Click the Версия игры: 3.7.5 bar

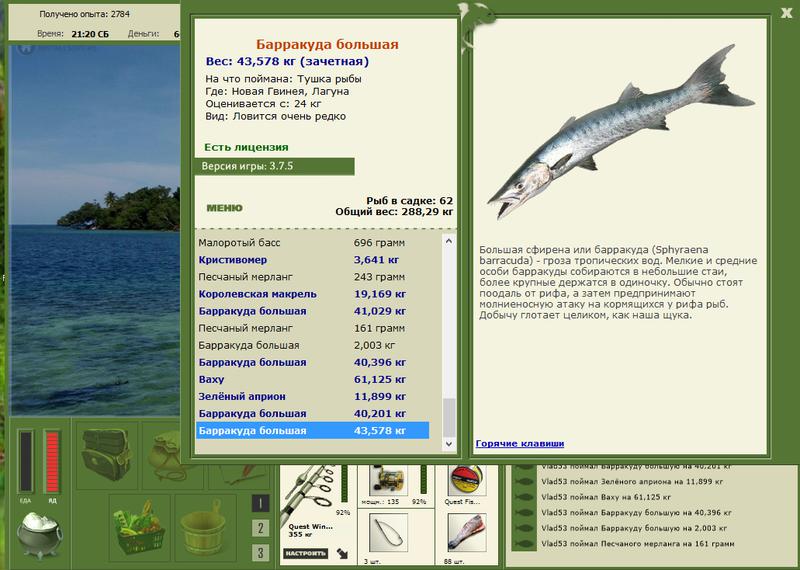[274, 166]
